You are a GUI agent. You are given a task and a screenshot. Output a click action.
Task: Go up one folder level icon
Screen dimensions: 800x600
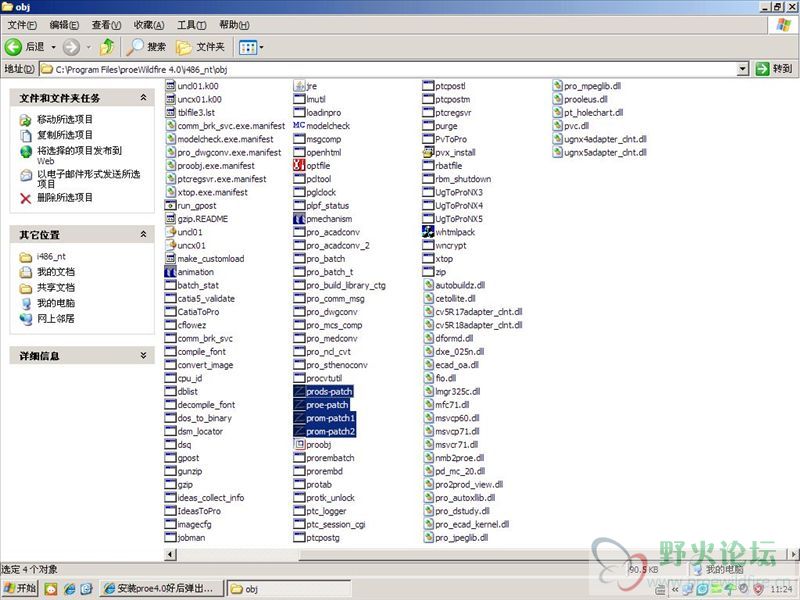[x=107, y=47]
